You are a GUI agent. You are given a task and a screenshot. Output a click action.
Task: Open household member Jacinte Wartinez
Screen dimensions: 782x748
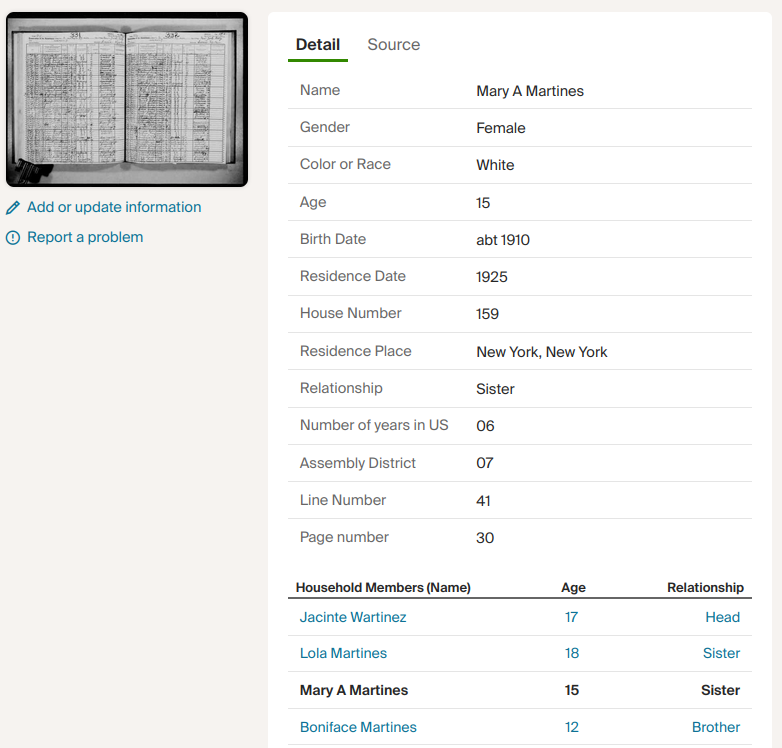(353, 617)
